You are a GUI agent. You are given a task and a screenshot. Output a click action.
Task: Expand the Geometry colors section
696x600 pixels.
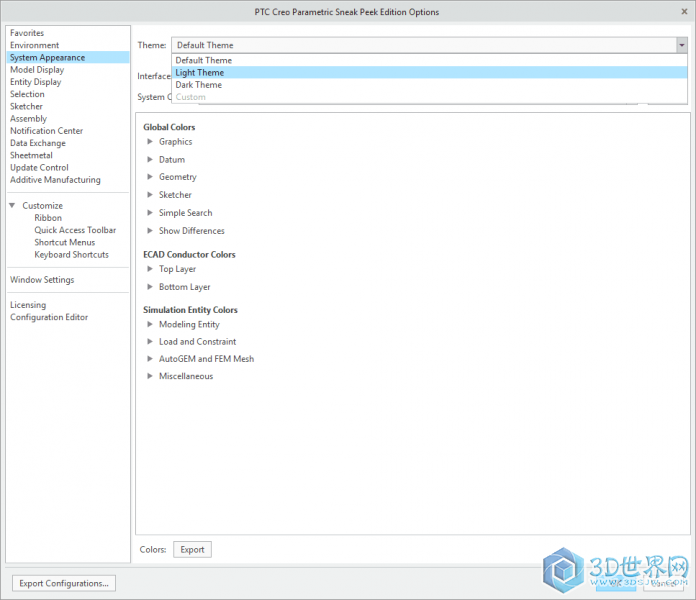[150, 177]
